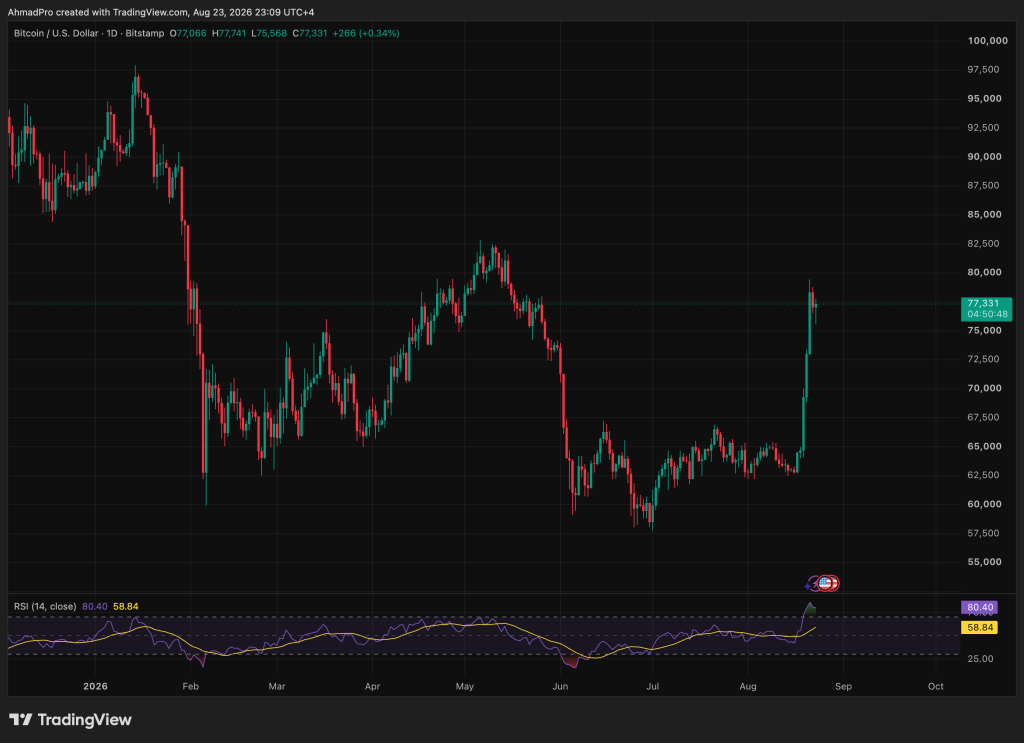Click the 90,000 price axis label
1024x743 pixels.
point(984,157)
